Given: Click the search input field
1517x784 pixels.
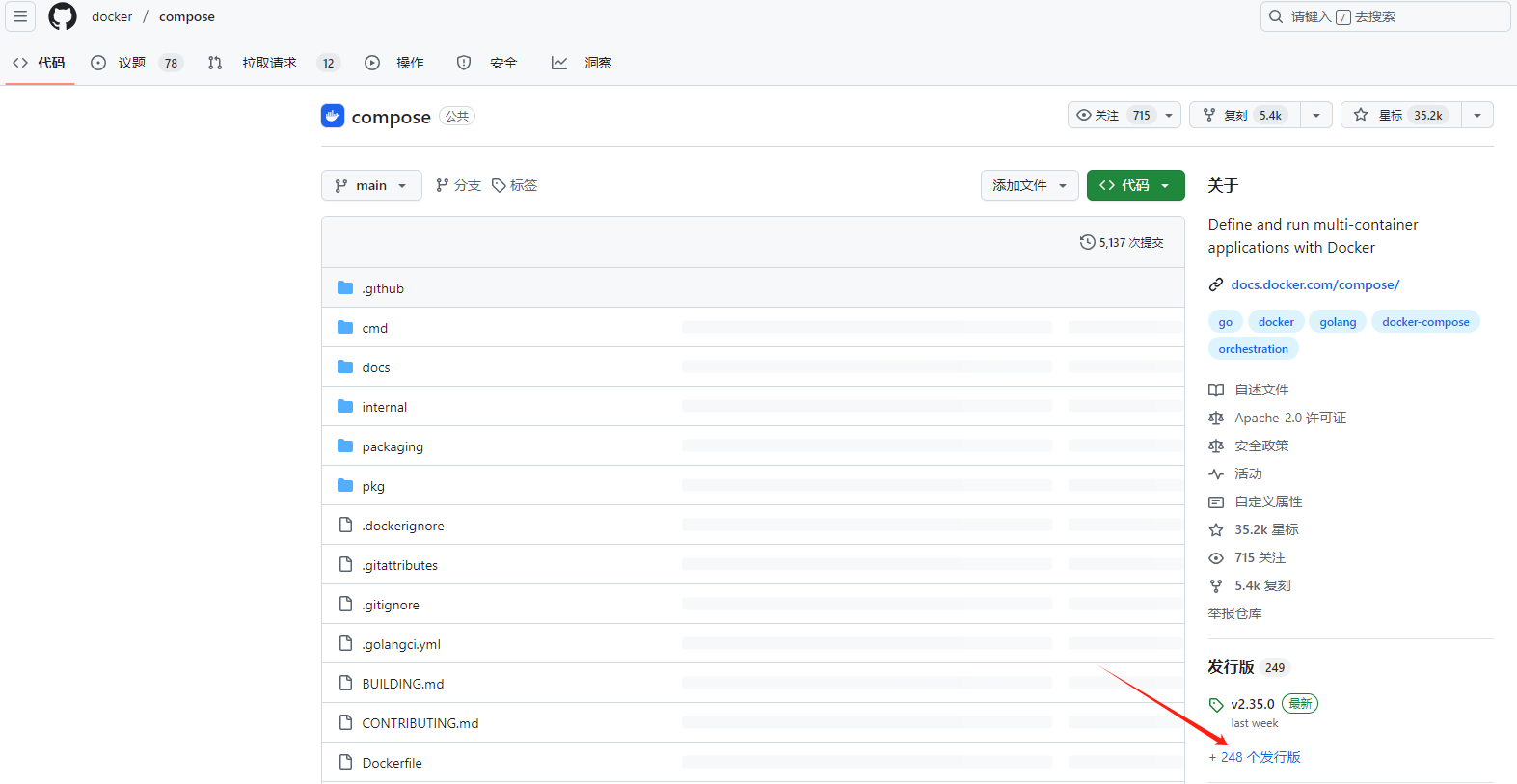Looking at the screenshot, I should (x=1385, y=16).
